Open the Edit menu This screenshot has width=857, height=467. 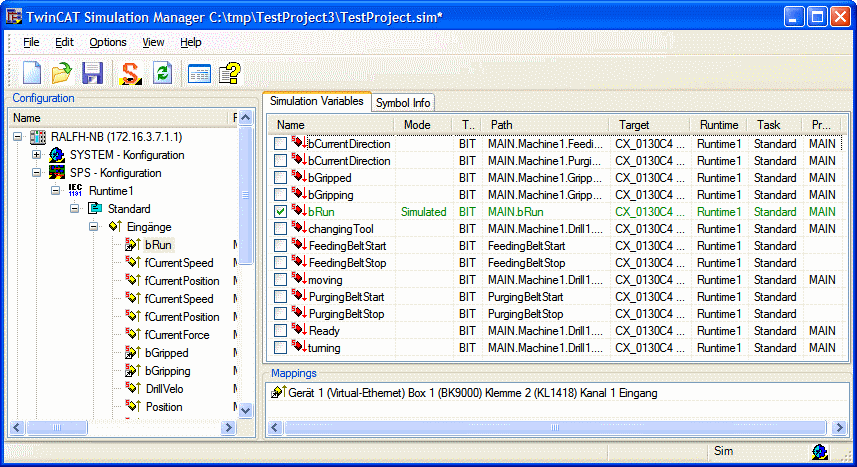[64, 42]
